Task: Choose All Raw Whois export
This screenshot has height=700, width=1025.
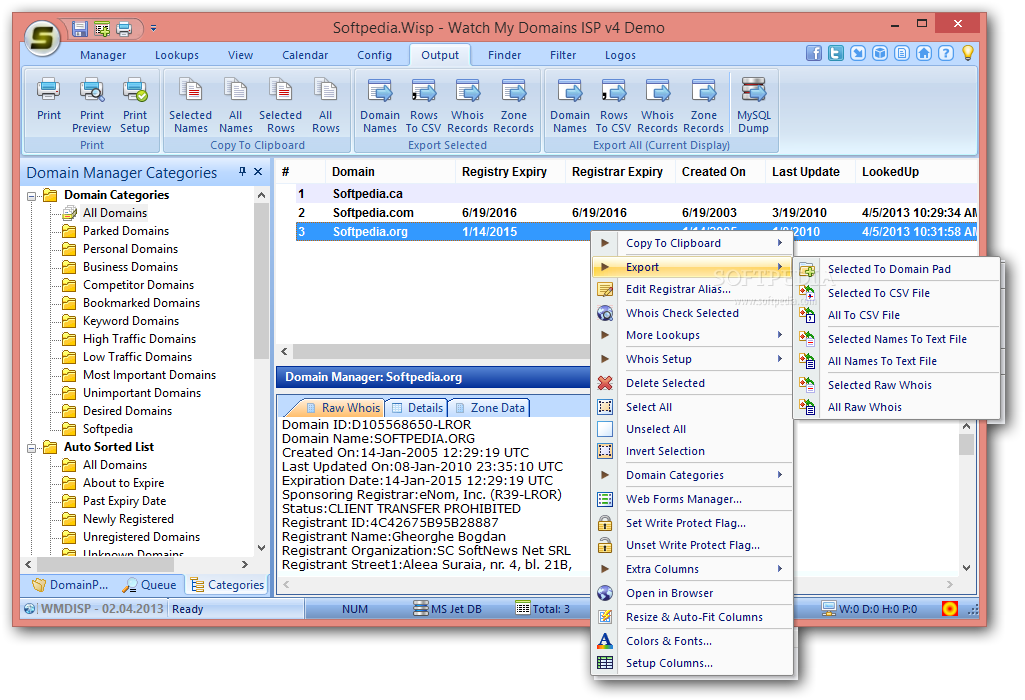Action: click(897, 407)
